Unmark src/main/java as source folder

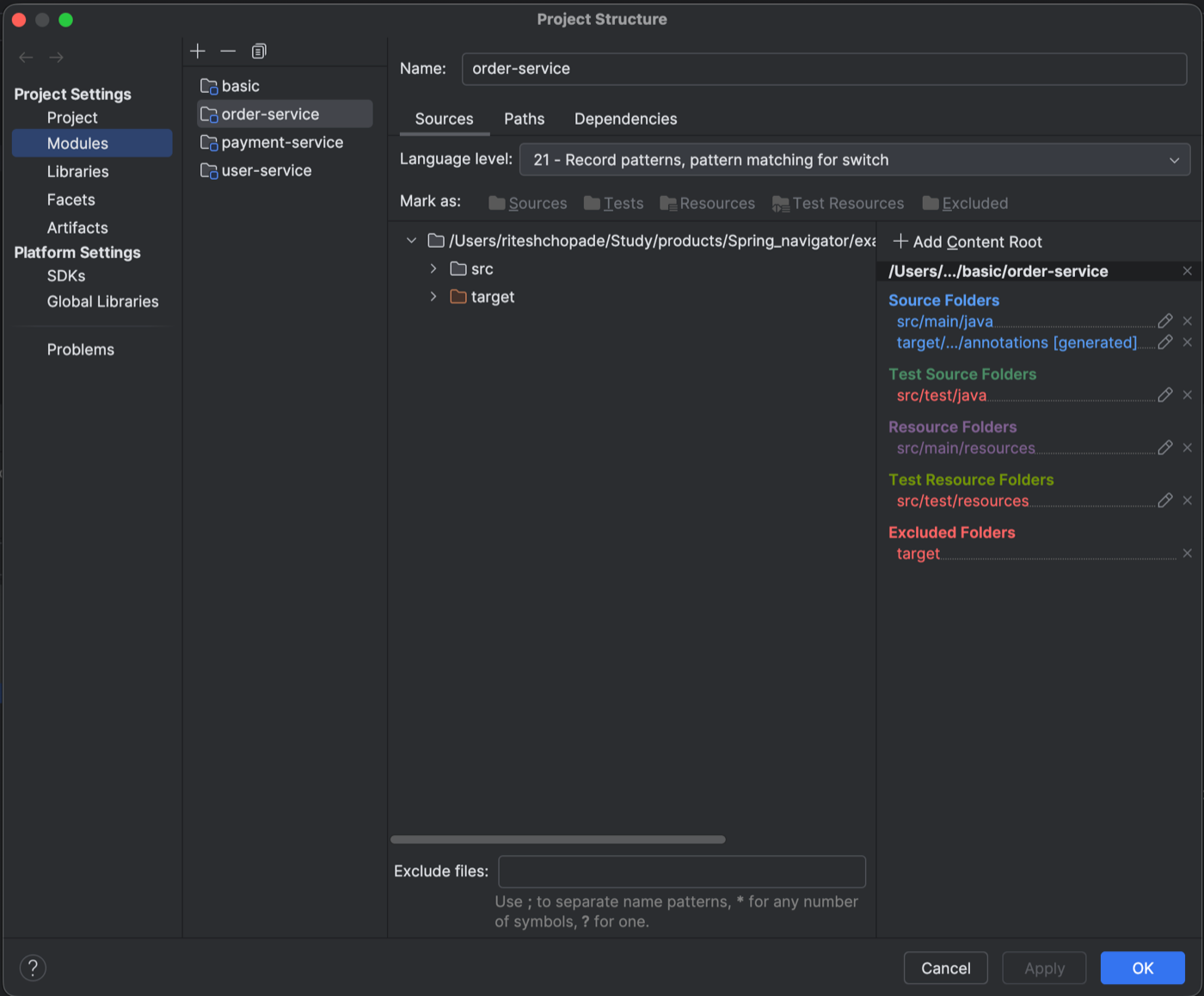tap(1188, 321)
